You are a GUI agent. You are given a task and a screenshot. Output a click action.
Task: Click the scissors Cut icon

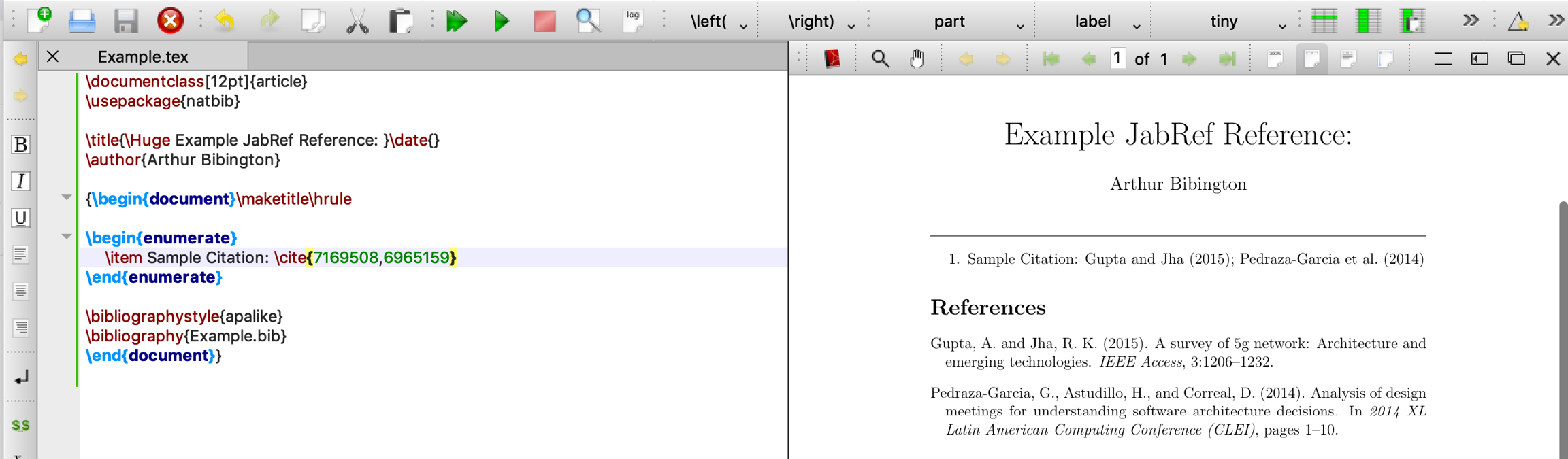click(x=357, y=21)
